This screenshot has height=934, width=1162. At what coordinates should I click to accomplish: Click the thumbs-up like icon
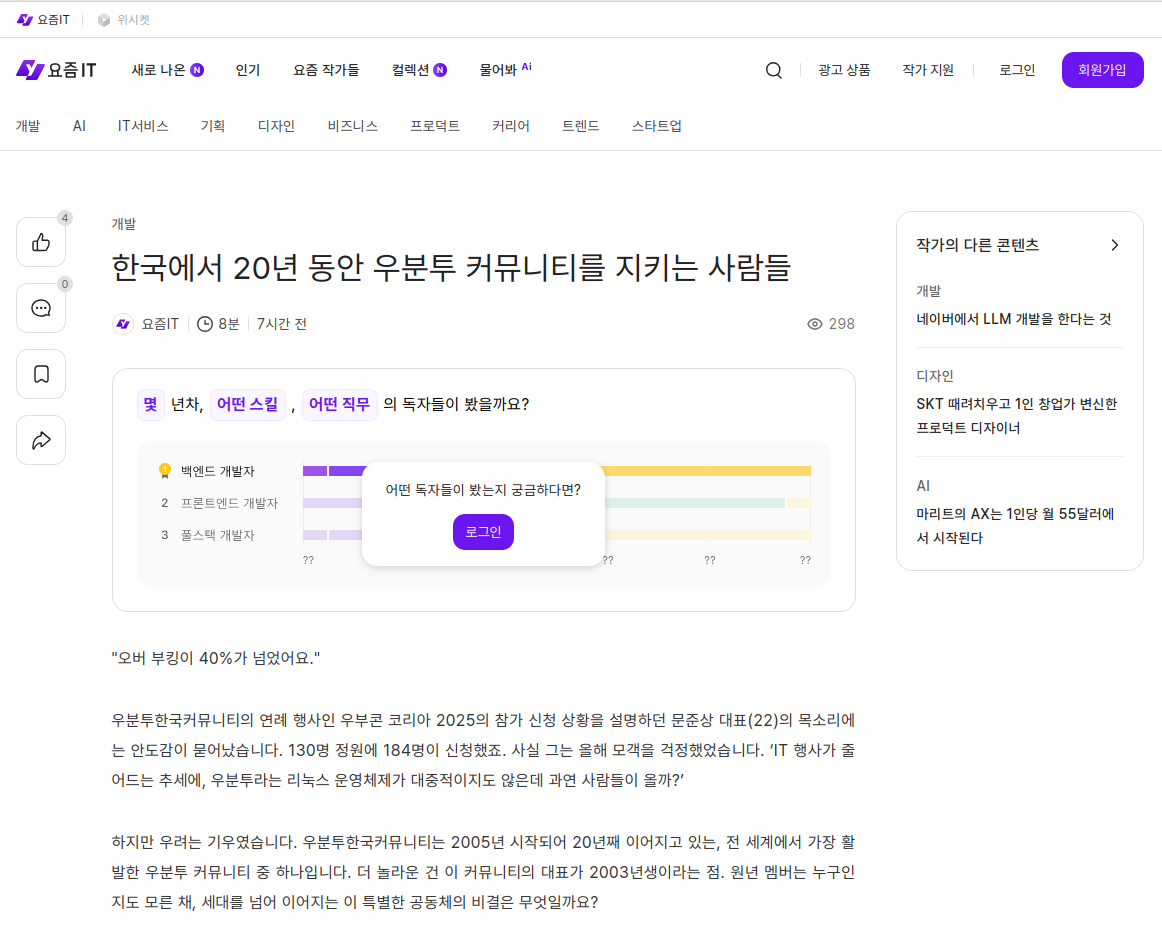click(41, 242)
